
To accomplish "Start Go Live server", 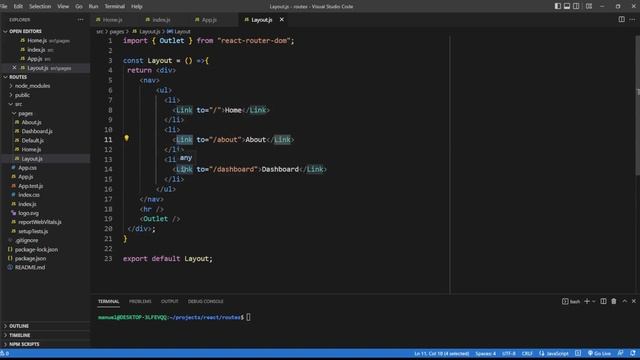I will coord(600,353).
